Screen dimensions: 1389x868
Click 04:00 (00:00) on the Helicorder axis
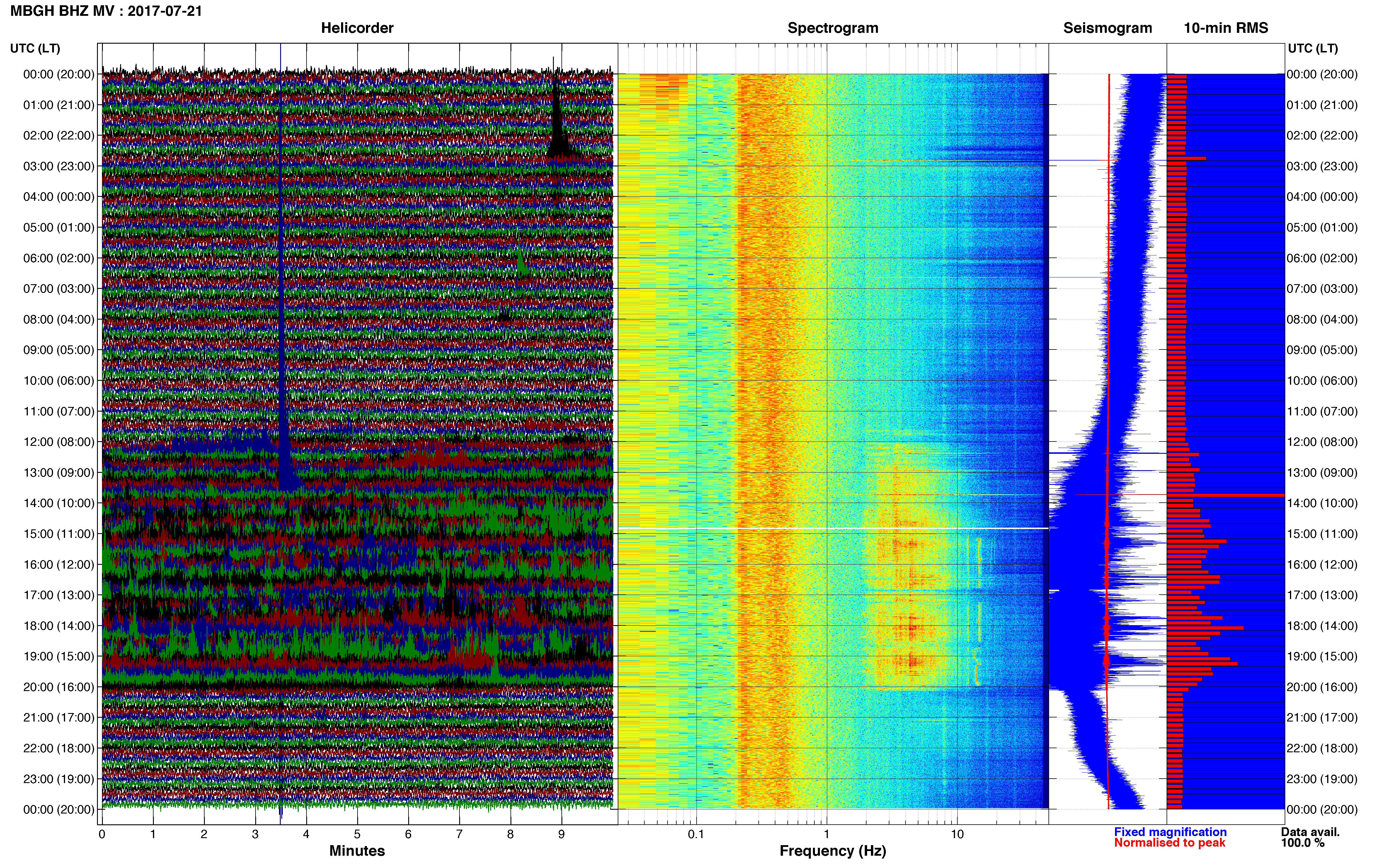(x=59, y=197)
